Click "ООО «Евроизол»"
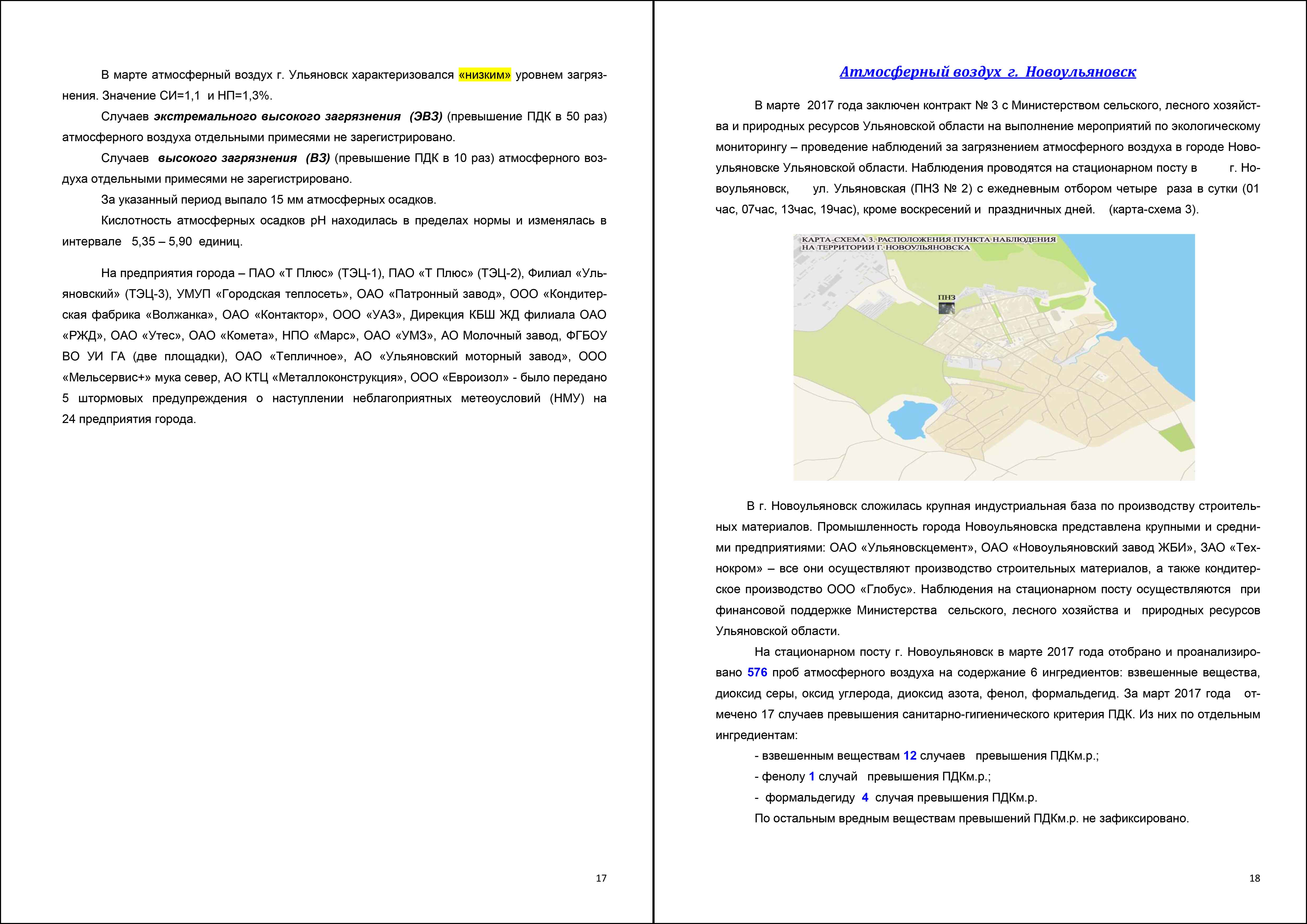Viewport: 1307px width, 924px height. tap(460, 377)
